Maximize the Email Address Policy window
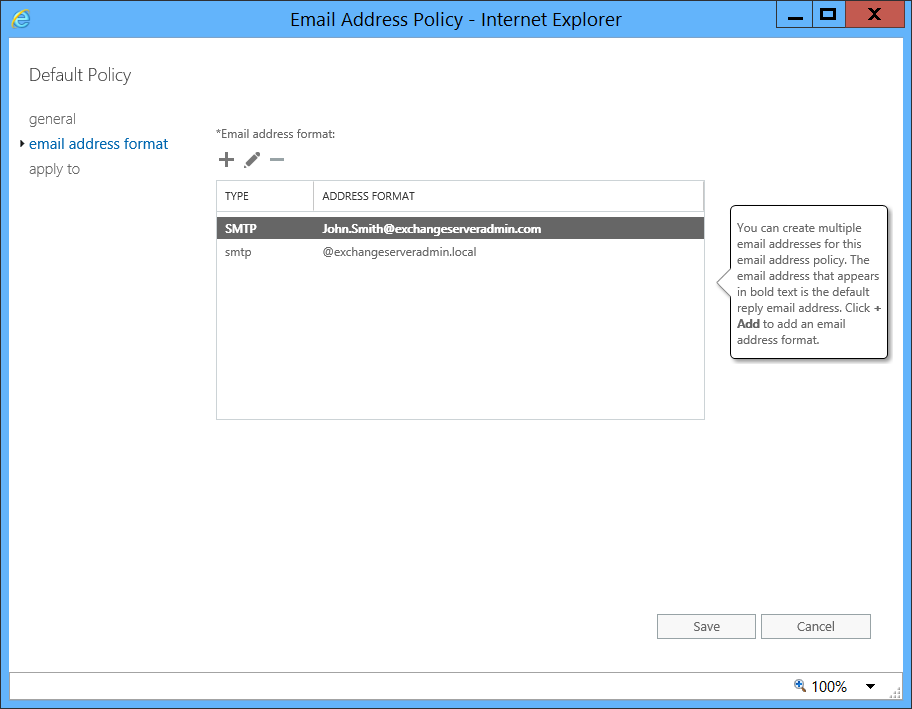The width and height of the screenshot is (912, 709). coord(828,15)
